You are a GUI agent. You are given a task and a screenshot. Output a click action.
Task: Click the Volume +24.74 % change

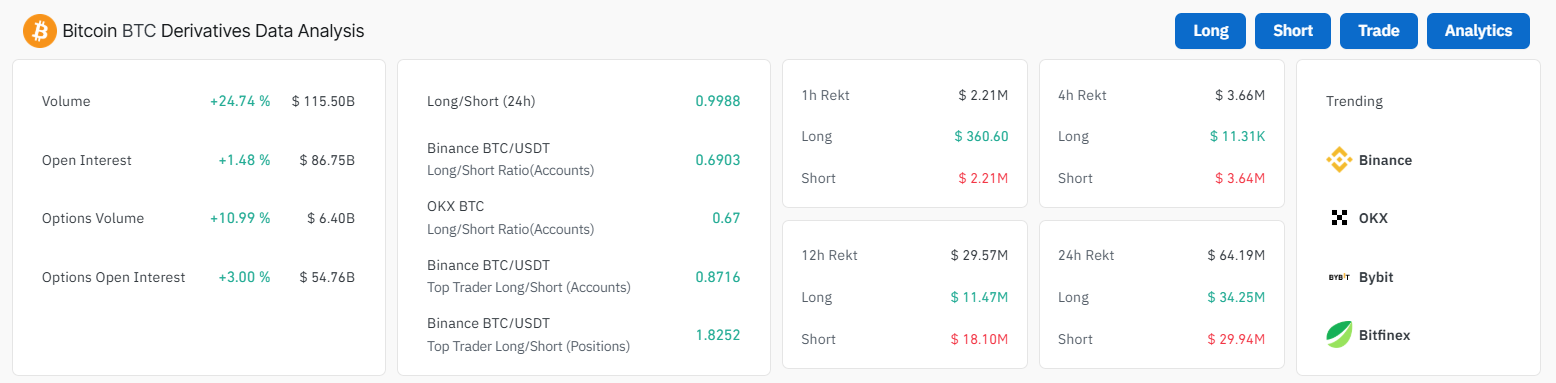(x=240, y=101)
